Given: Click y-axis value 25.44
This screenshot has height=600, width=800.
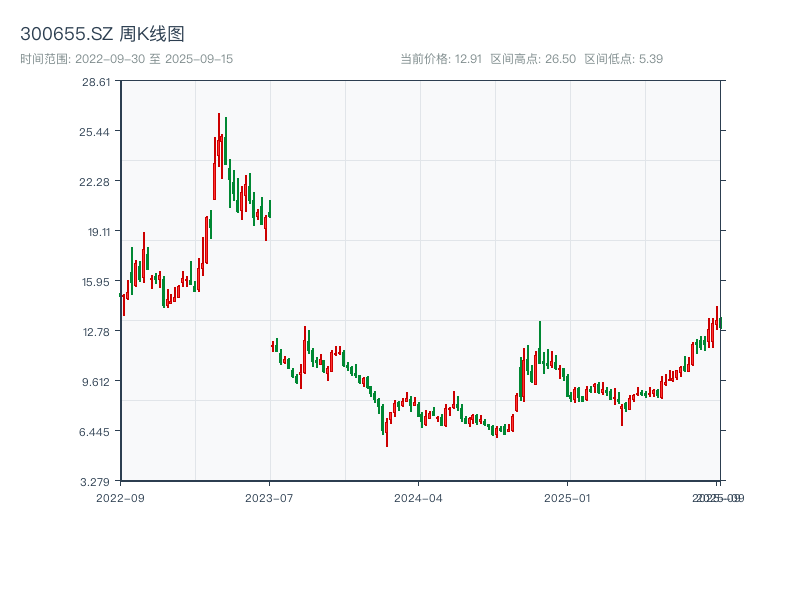Looking at the screenshot, I should (94, 132).
